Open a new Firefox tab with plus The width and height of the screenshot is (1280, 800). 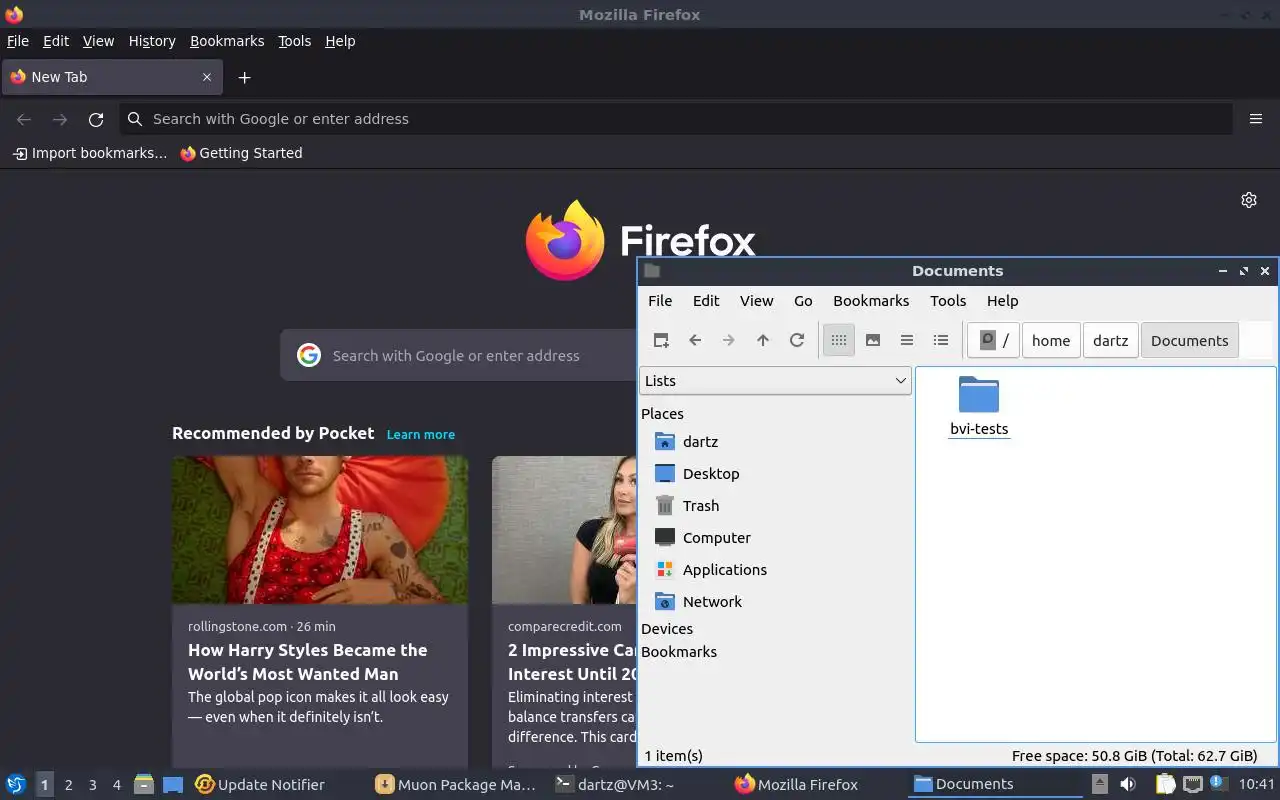click(244, 77)
